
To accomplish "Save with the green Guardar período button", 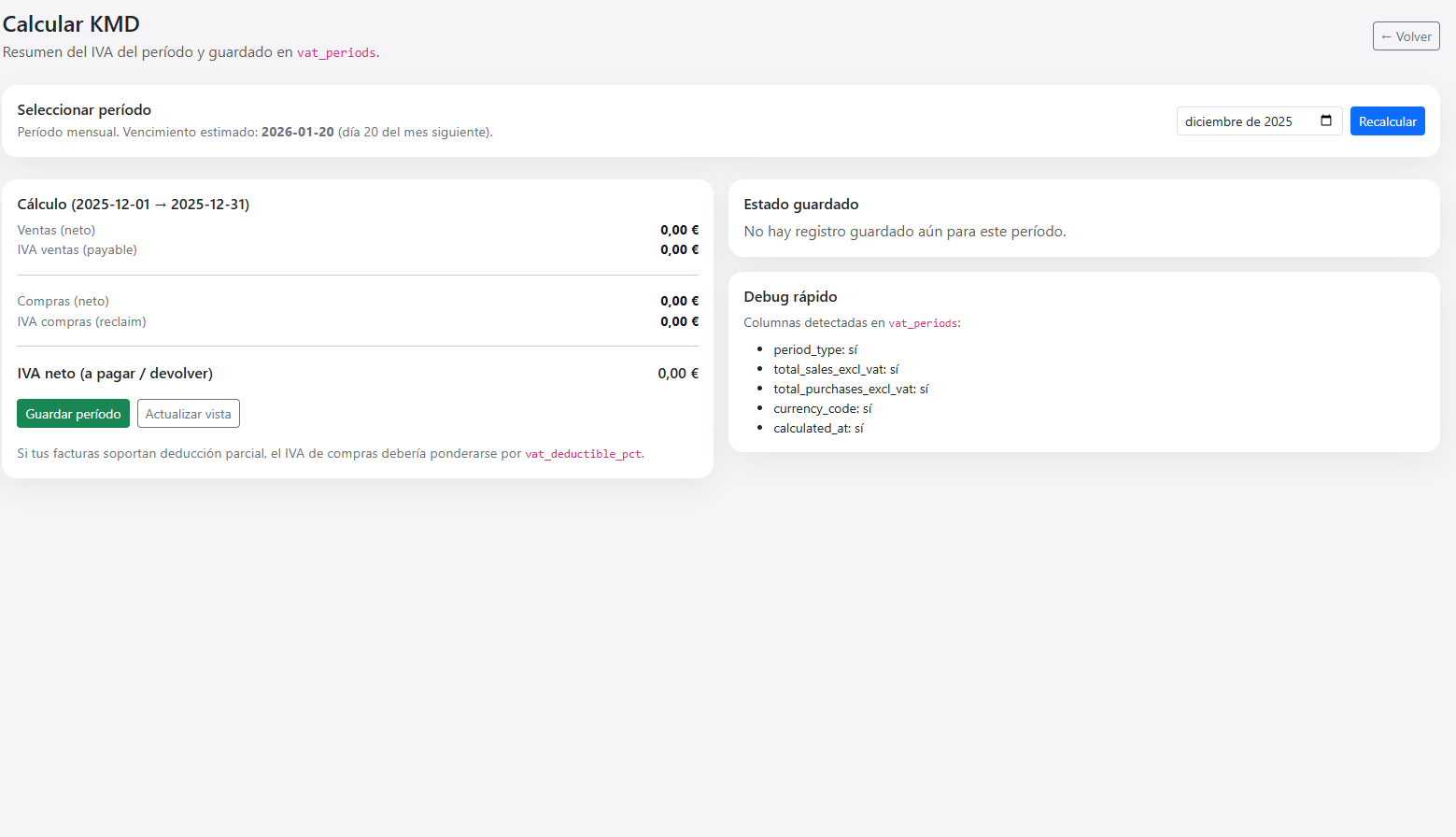I will coord(73,414).
